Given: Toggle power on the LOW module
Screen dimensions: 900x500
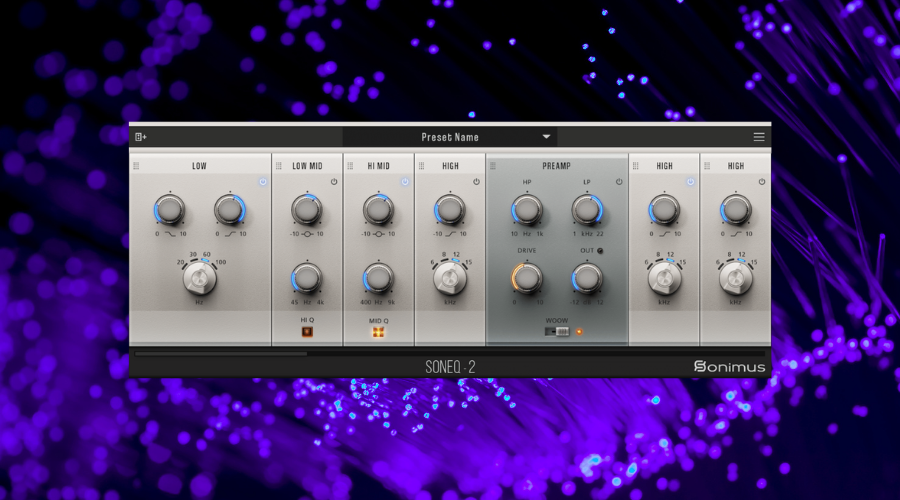Looking at the screenshot, I should click(x=263, y=182).
